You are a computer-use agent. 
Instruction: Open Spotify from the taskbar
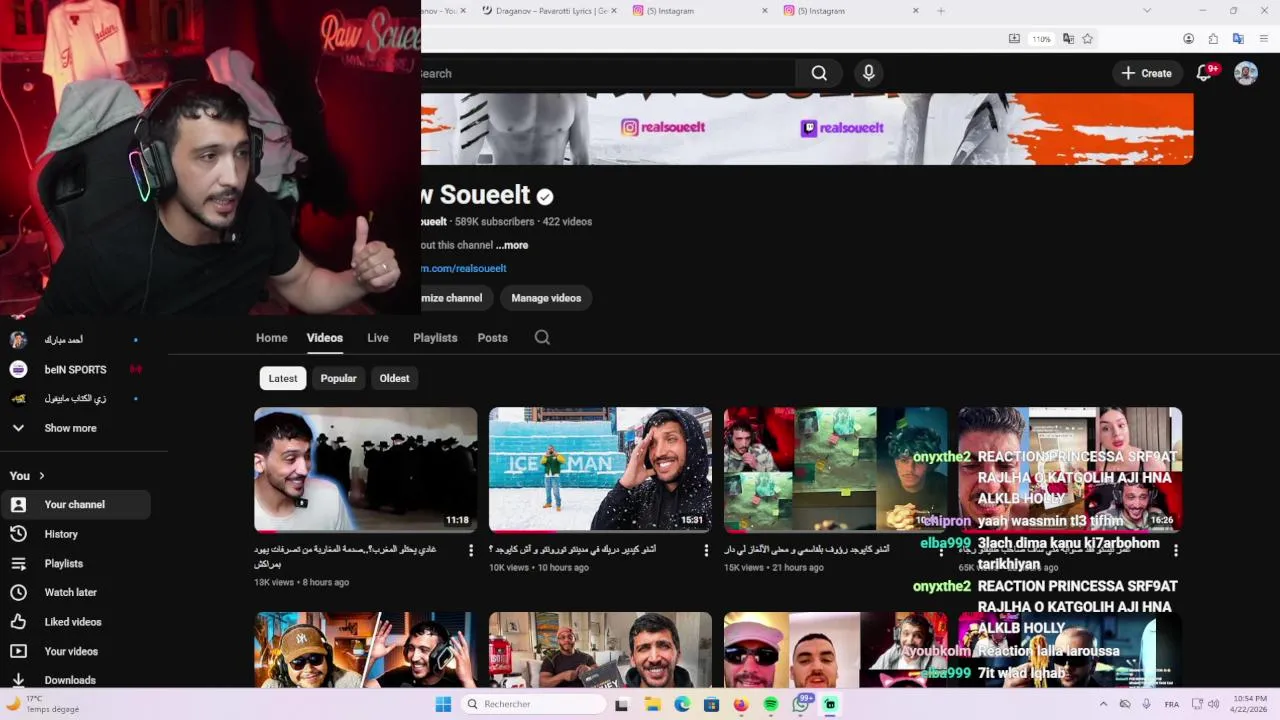point(771,704)
